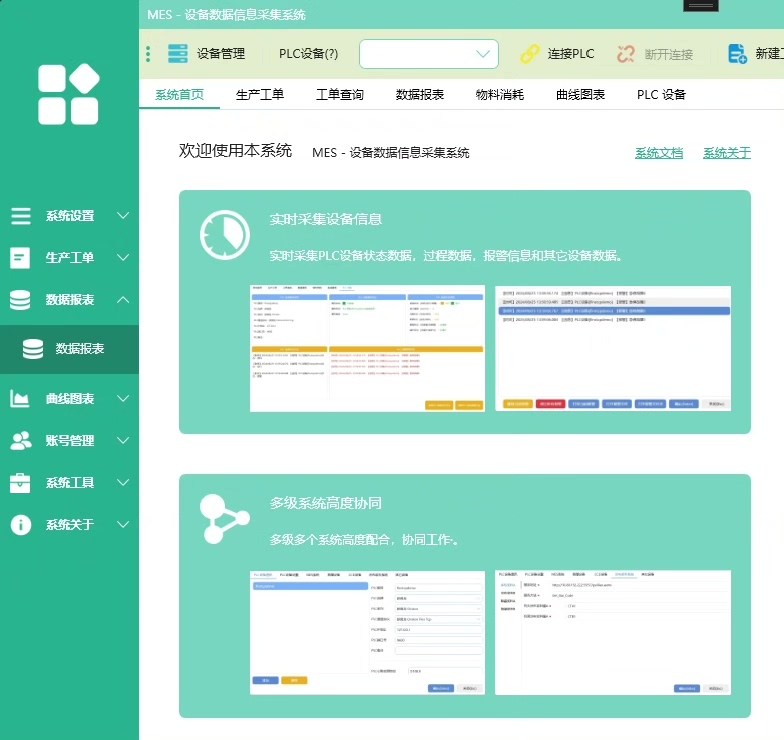Click the 曲线图表 chart icon in sidebar
This screenshot has height=740, width=784.
click(x=20, y=399)
